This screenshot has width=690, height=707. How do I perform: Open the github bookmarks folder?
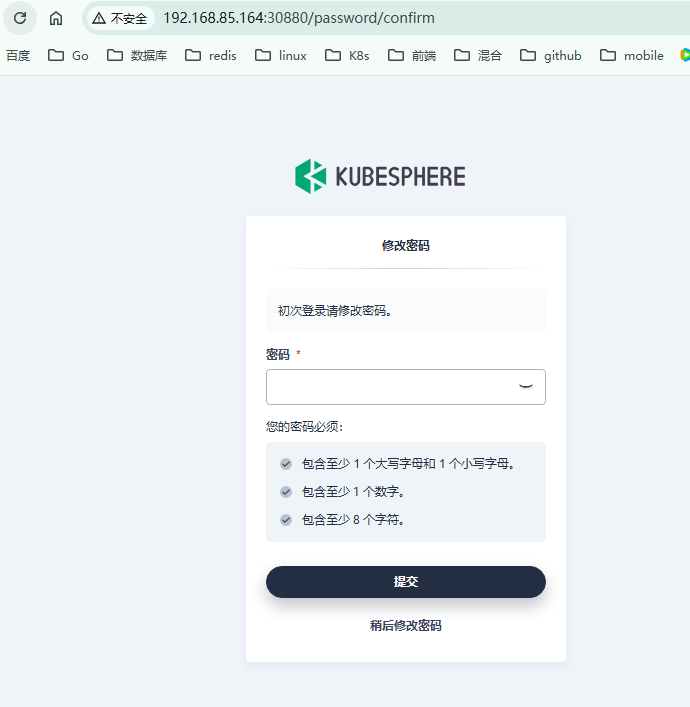tap(551, 55)
